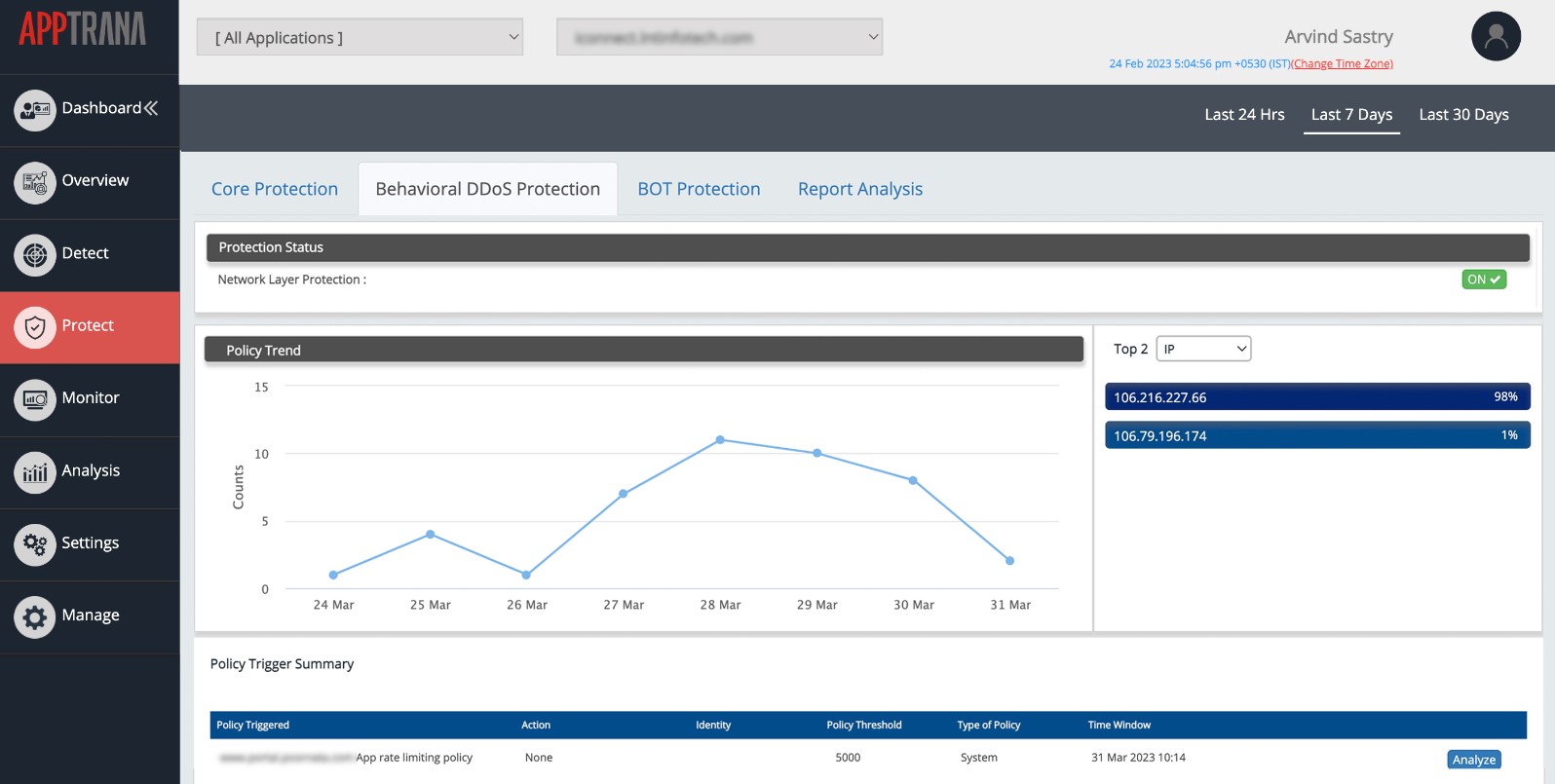Image resolution: width=1555 pixels, height=784 pixels.
Task: Click the 24 Feb 2023 timestamp text
Action: tap(1199, 63)
